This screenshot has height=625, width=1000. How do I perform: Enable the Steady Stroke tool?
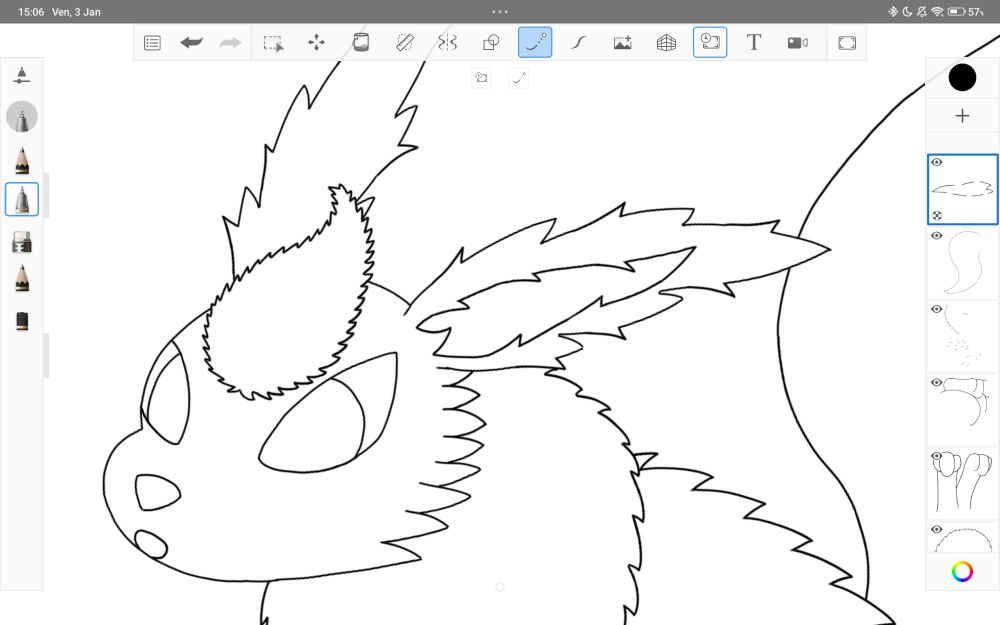[x=578, y=43]
